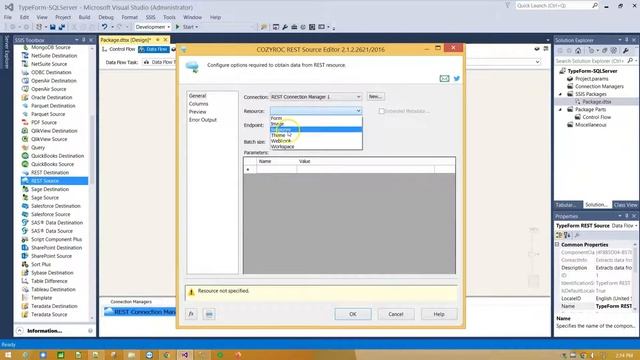Click the Home icon in Solution Explorer toolbar
The width and height of the screenshot is (640, 360).
pyautogui.click(x=578, y=51)
